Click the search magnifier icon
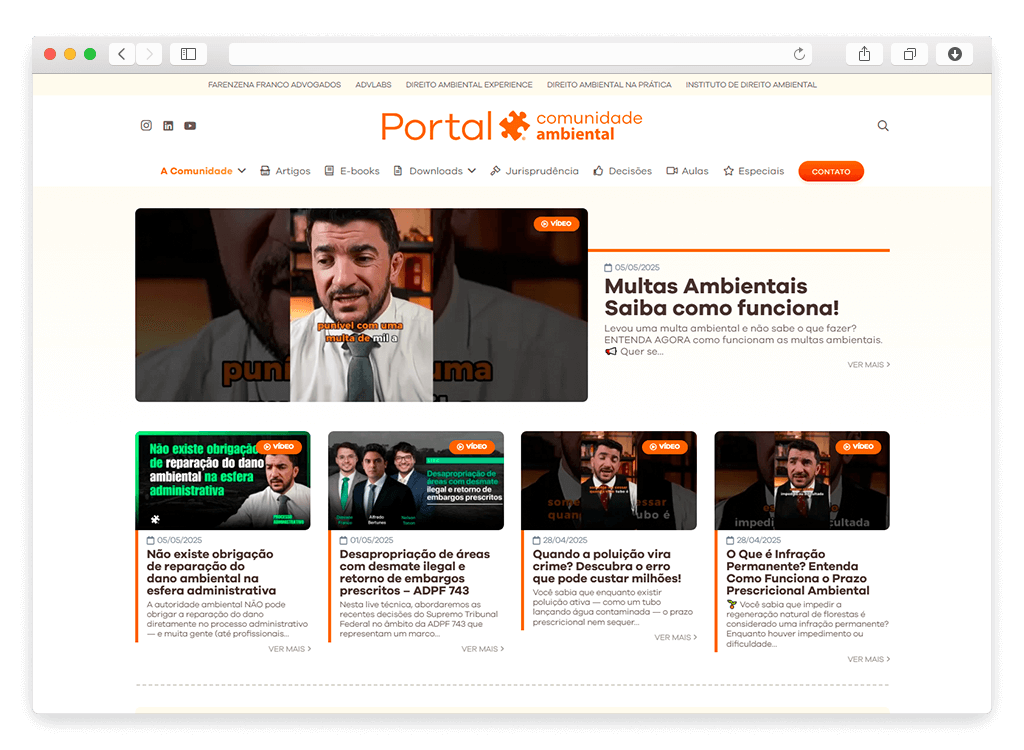 [883, 126]
